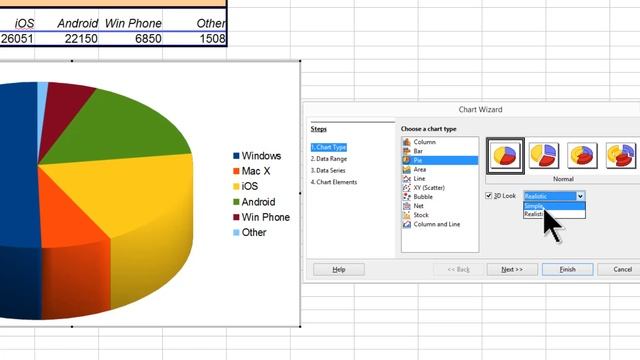
Task: Select the Net chart type icon
Action: point(407,206)
